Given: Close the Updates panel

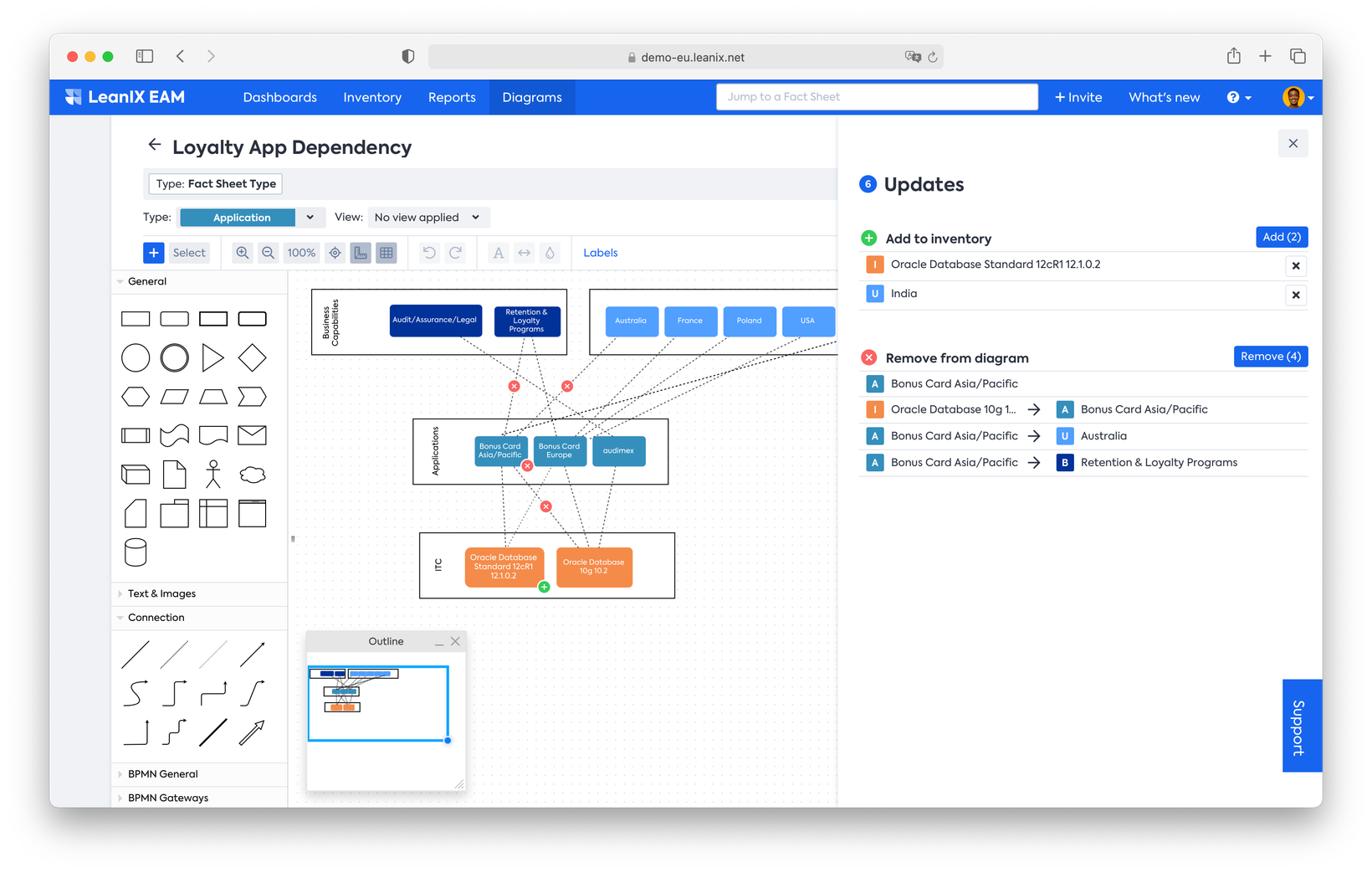Looking at the screenshot, I should [1293, 143].
